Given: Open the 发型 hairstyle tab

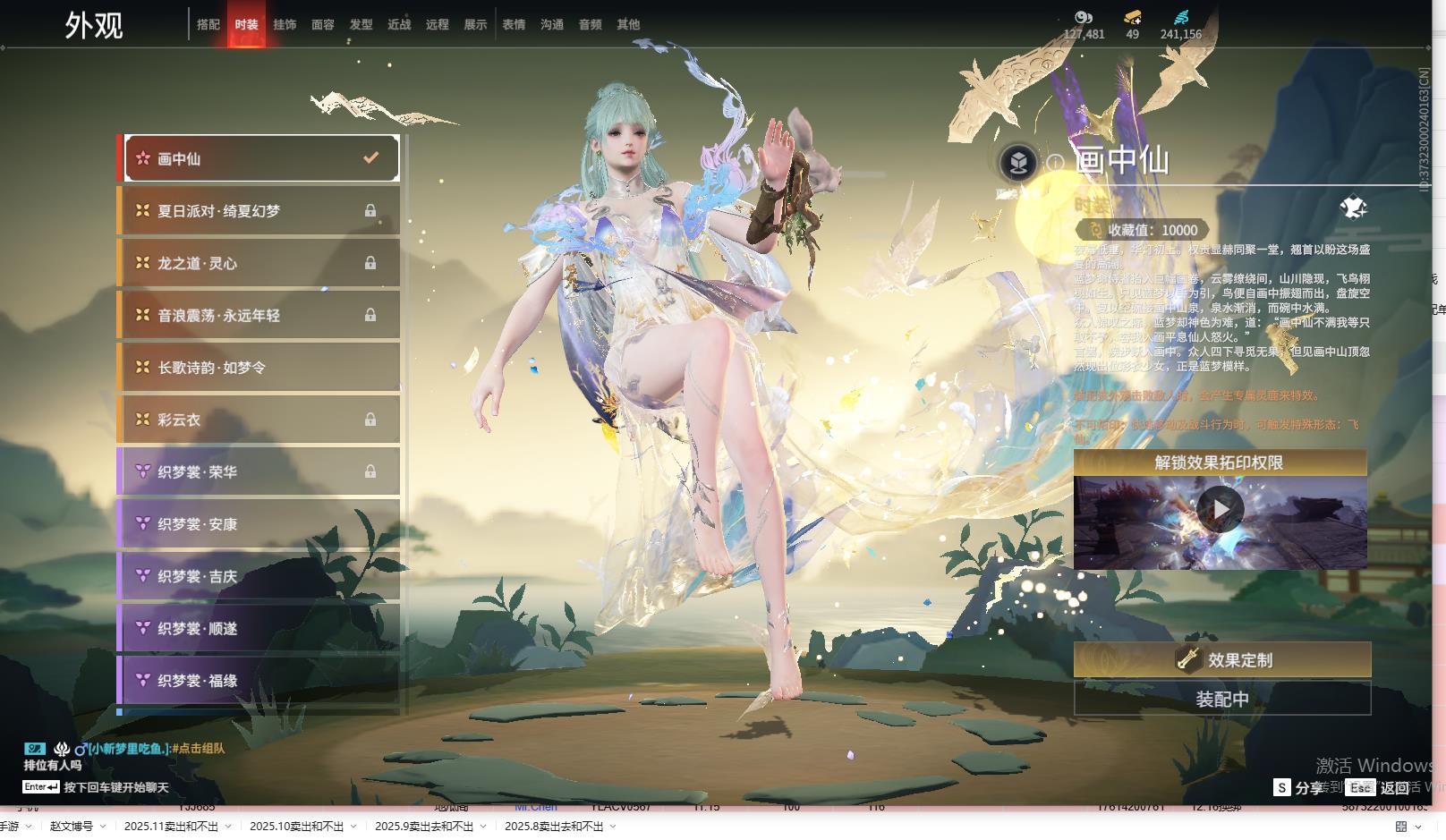Looking at the screenshot, I should (361, 25).
